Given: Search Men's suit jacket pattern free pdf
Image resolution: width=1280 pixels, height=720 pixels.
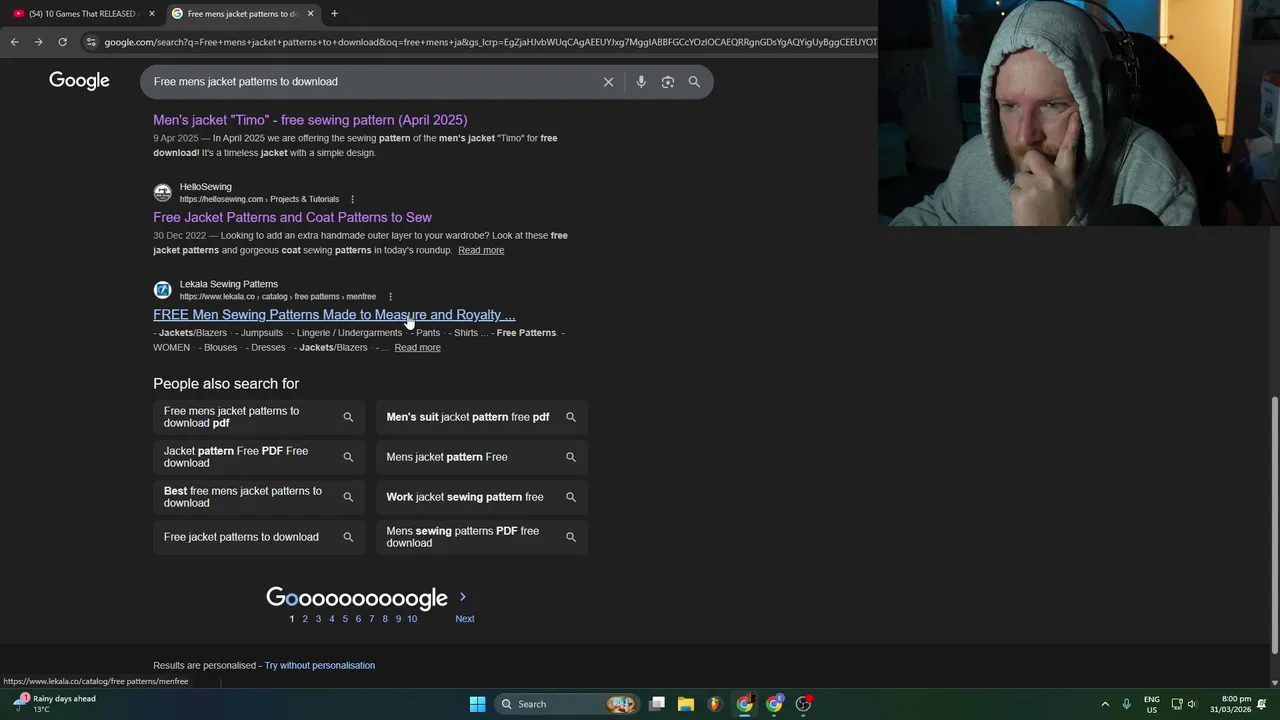Looking at the screenshot, I should coord(482,417).
